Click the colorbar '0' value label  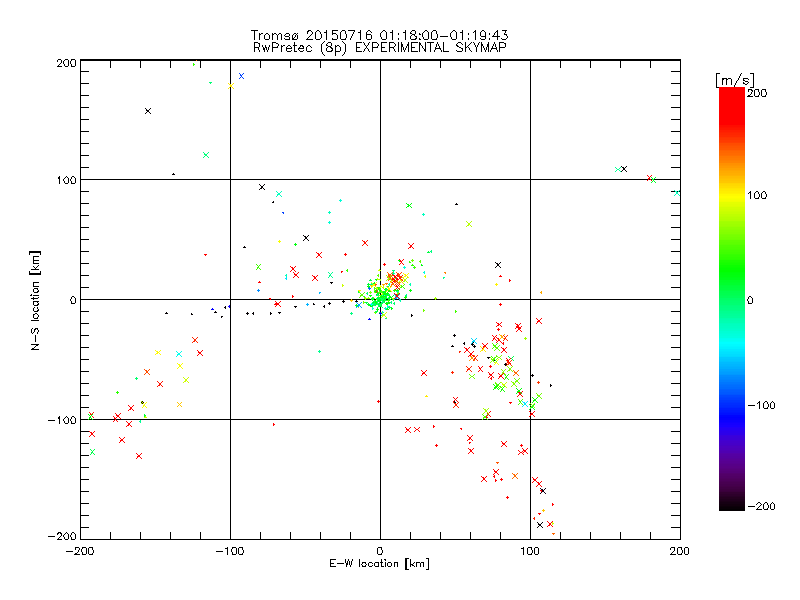coord(750,301)
